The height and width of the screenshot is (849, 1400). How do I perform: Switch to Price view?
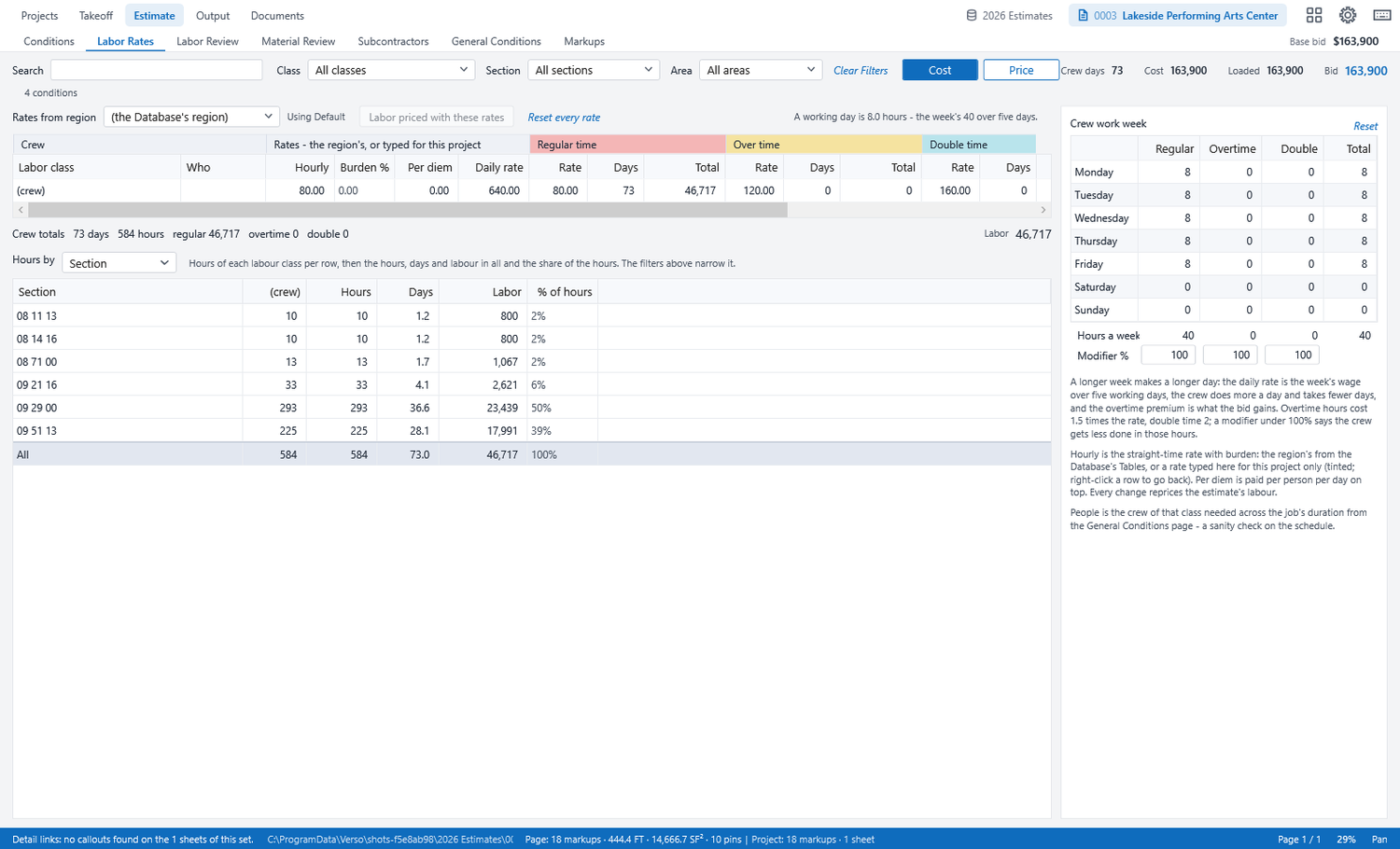click(x=1021, y=70)
